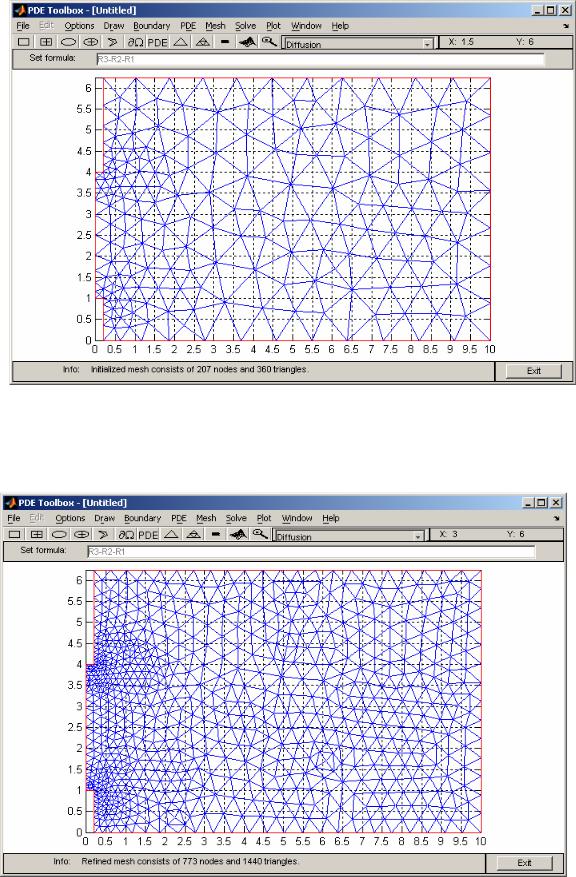Click the 3D plot solution icon in refined-mesh window
The height and width of the screenshot is (877, 576).
(238, 534)
